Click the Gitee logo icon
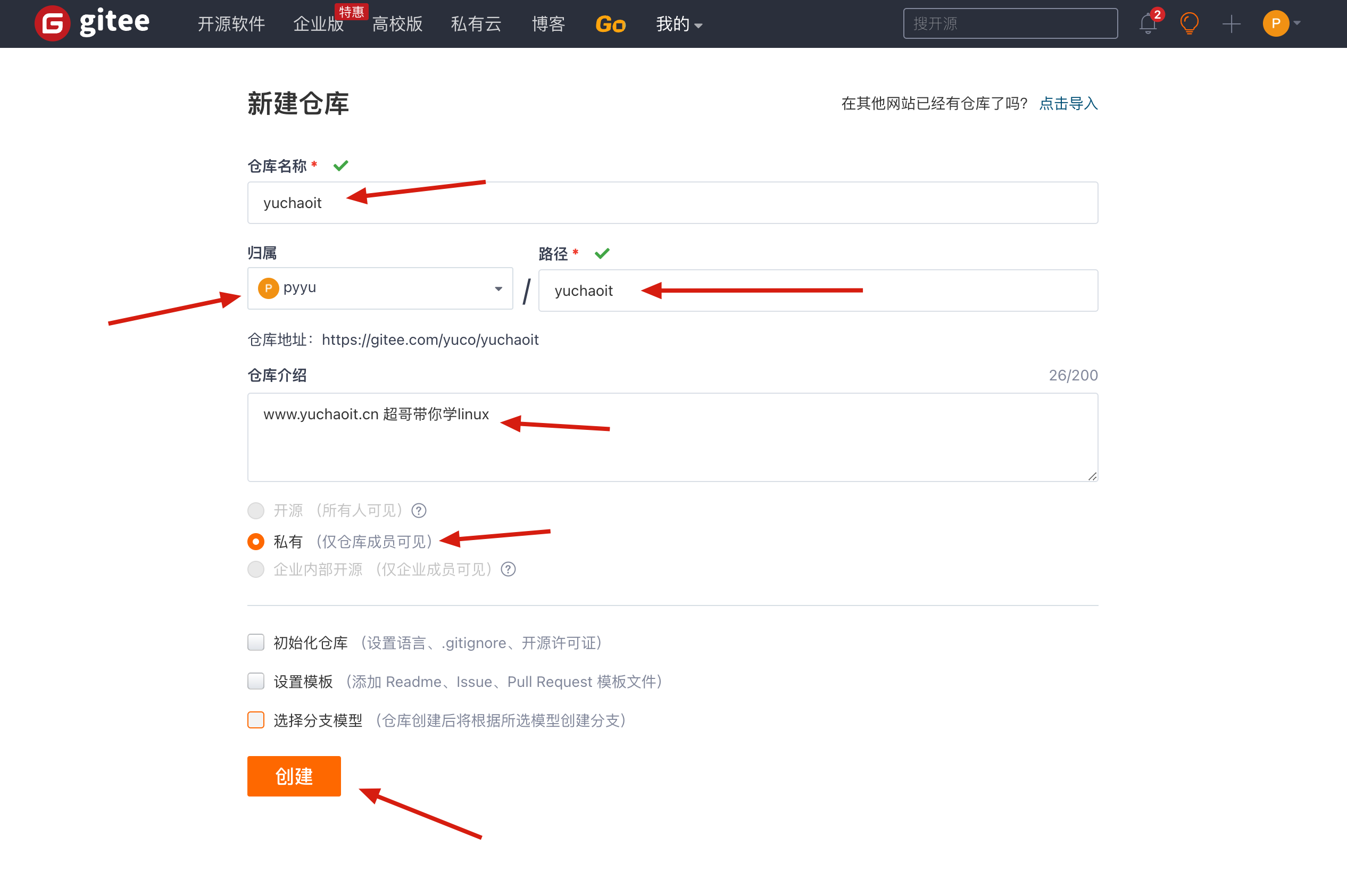 [53, 23]
